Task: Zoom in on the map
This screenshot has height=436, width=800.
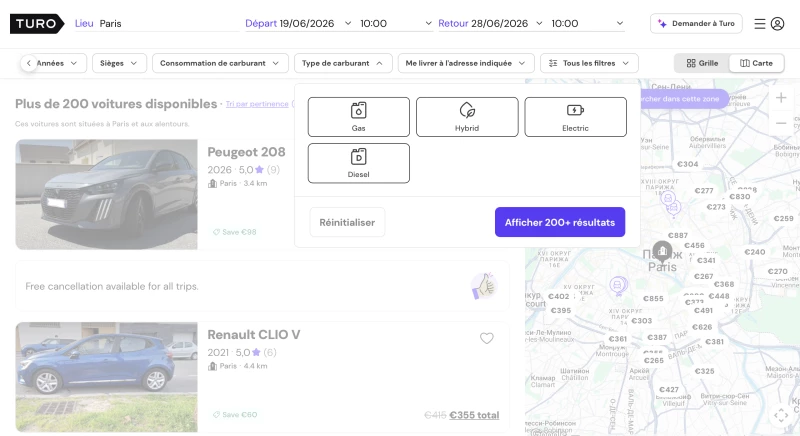Action: (781, 97)
